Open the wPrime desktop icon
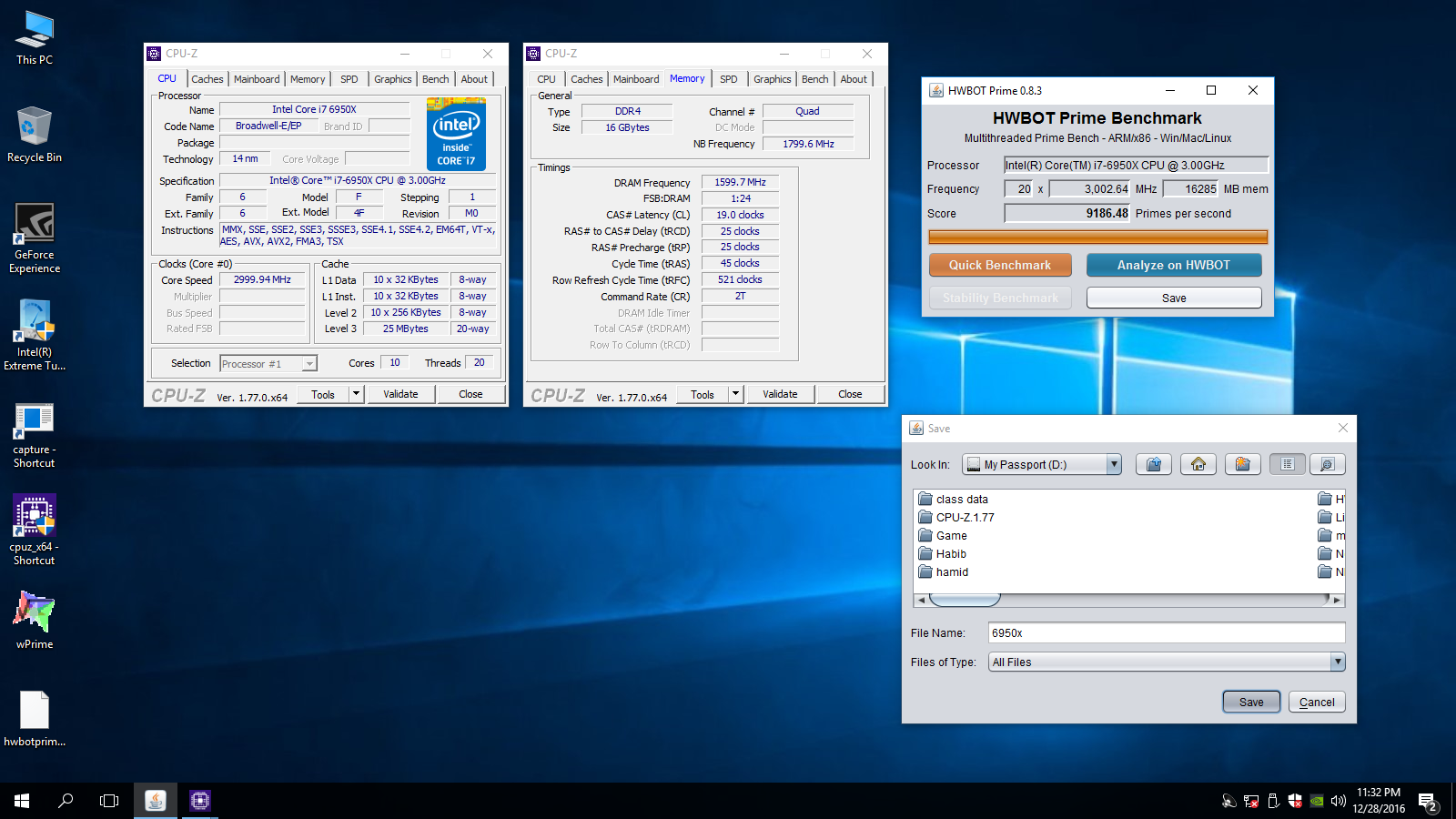Viewport: 1456px width, 819px height. coord(35,620)
